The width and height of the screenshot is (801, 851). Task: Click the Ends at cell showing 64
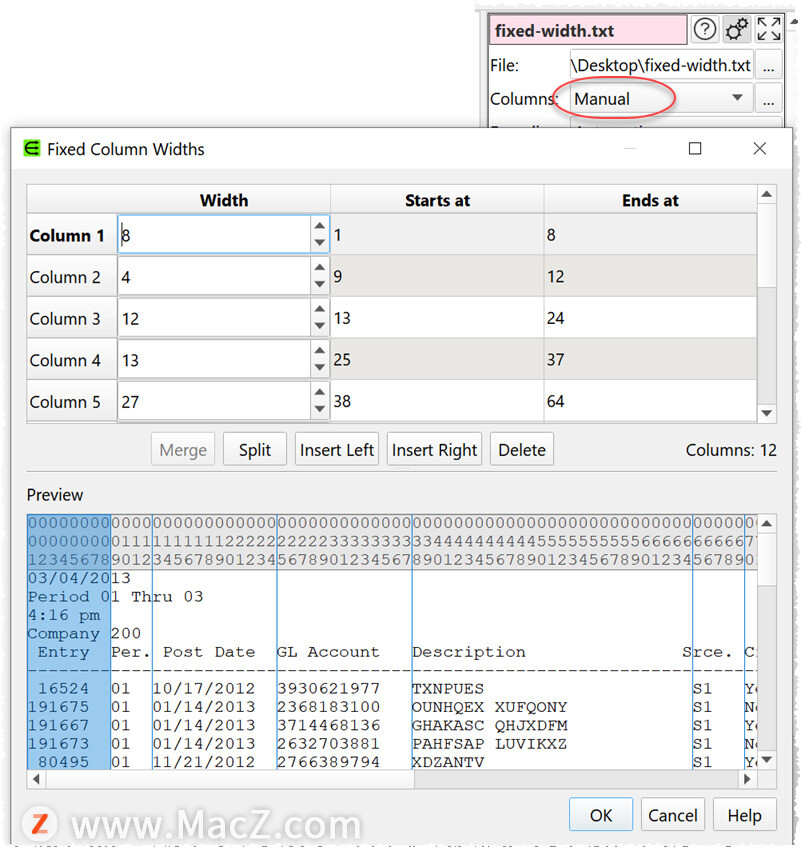(x=650, y=401)
